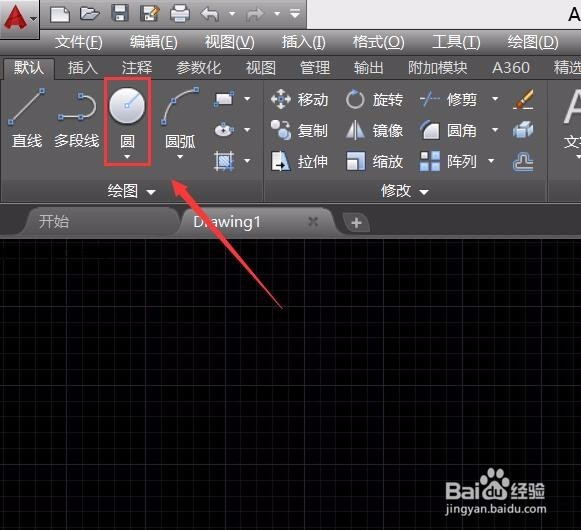Open the 格式(O) menu
This screenshot has width=581, height=530.
(379, 42)
